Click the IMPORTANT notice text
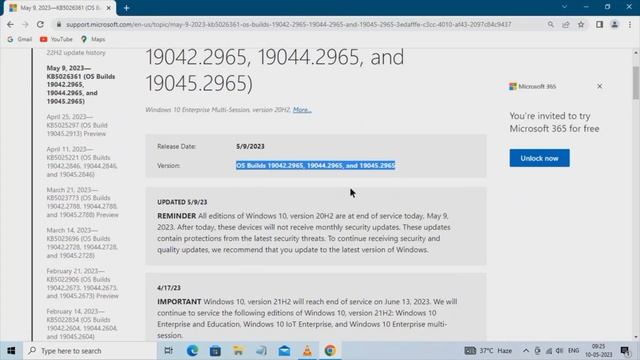The image size is (640, 360). 307,318
